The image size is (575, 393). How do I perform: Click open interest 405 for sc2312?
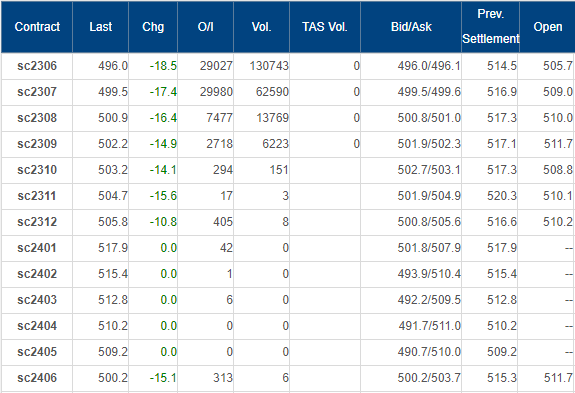click(x=223, y=222)
